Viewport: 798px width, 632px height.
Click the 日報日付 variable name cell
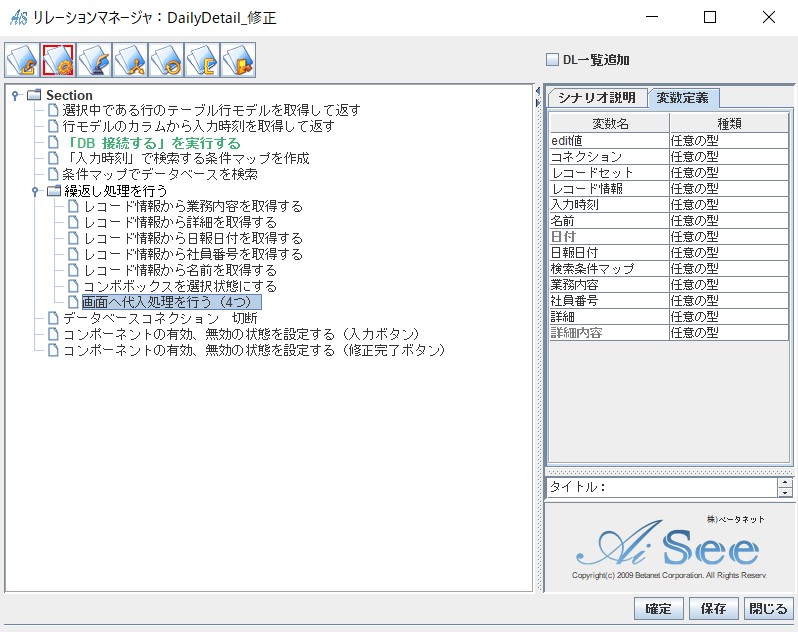[610, 253]
